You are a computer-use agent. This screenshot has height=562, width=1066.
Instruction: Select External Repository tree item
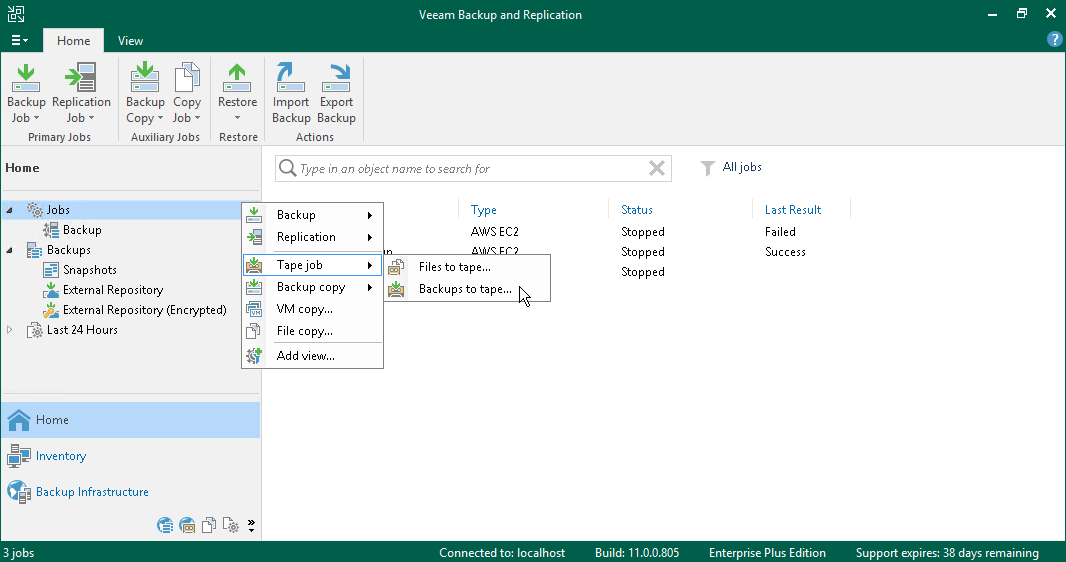tap(112, 290)
